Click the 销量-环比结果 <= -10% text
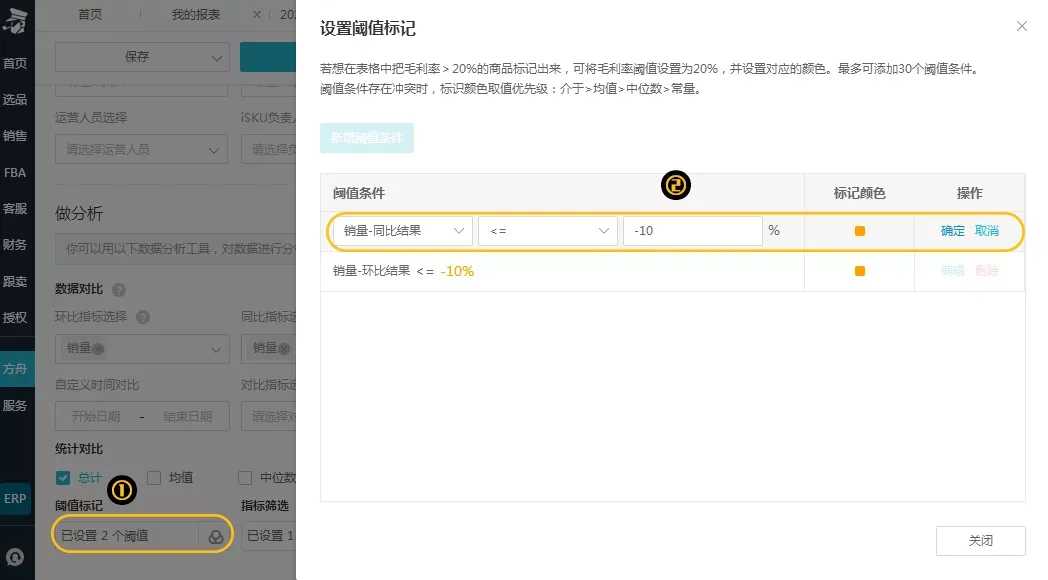Image resolution: width=1048 pixels, height=580 pixels. [x=403, y=271]
